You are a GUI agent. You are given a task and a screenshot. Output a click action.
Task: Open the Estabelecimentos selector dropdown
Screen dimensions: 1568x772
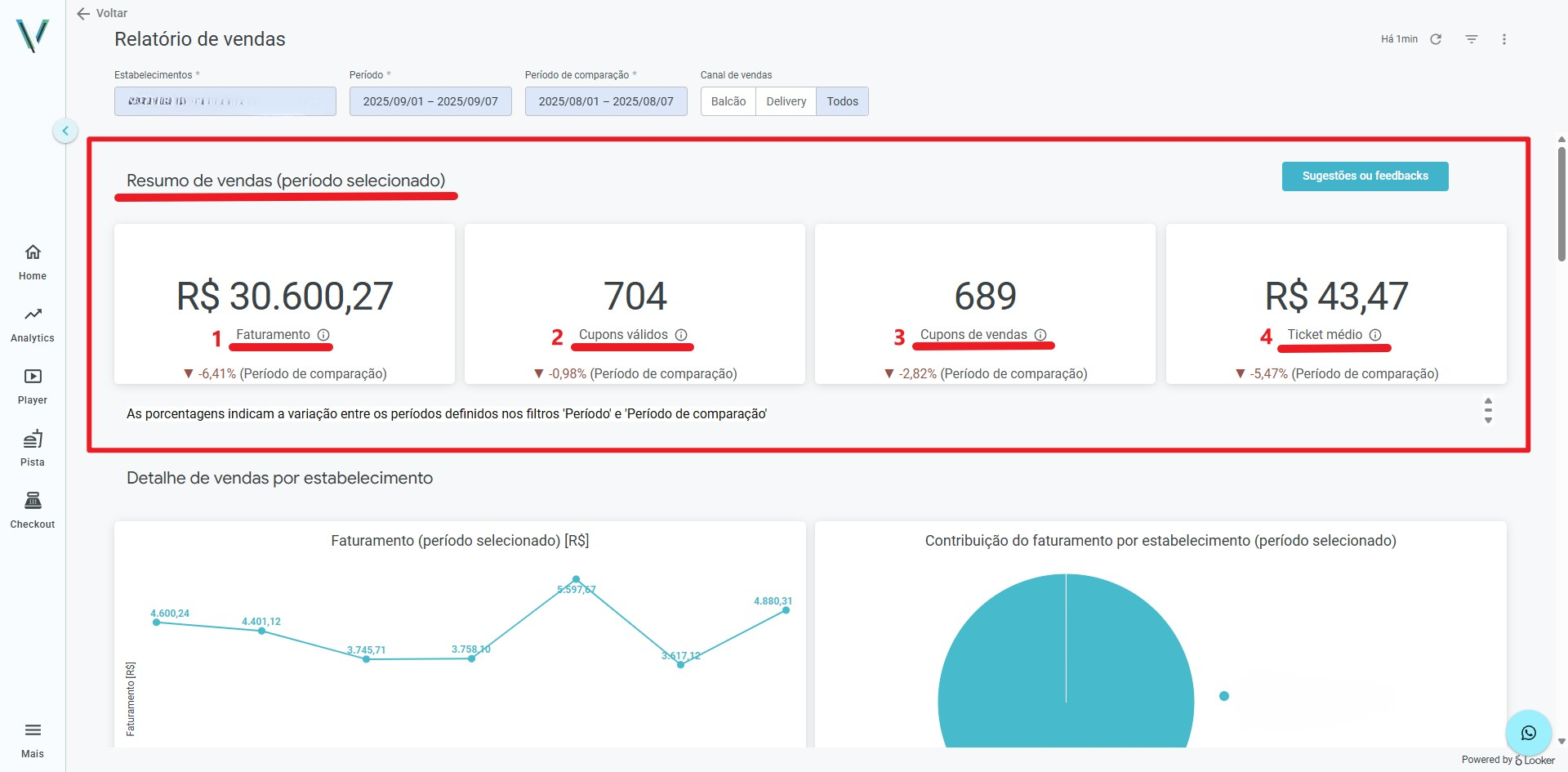pos(225,101)
